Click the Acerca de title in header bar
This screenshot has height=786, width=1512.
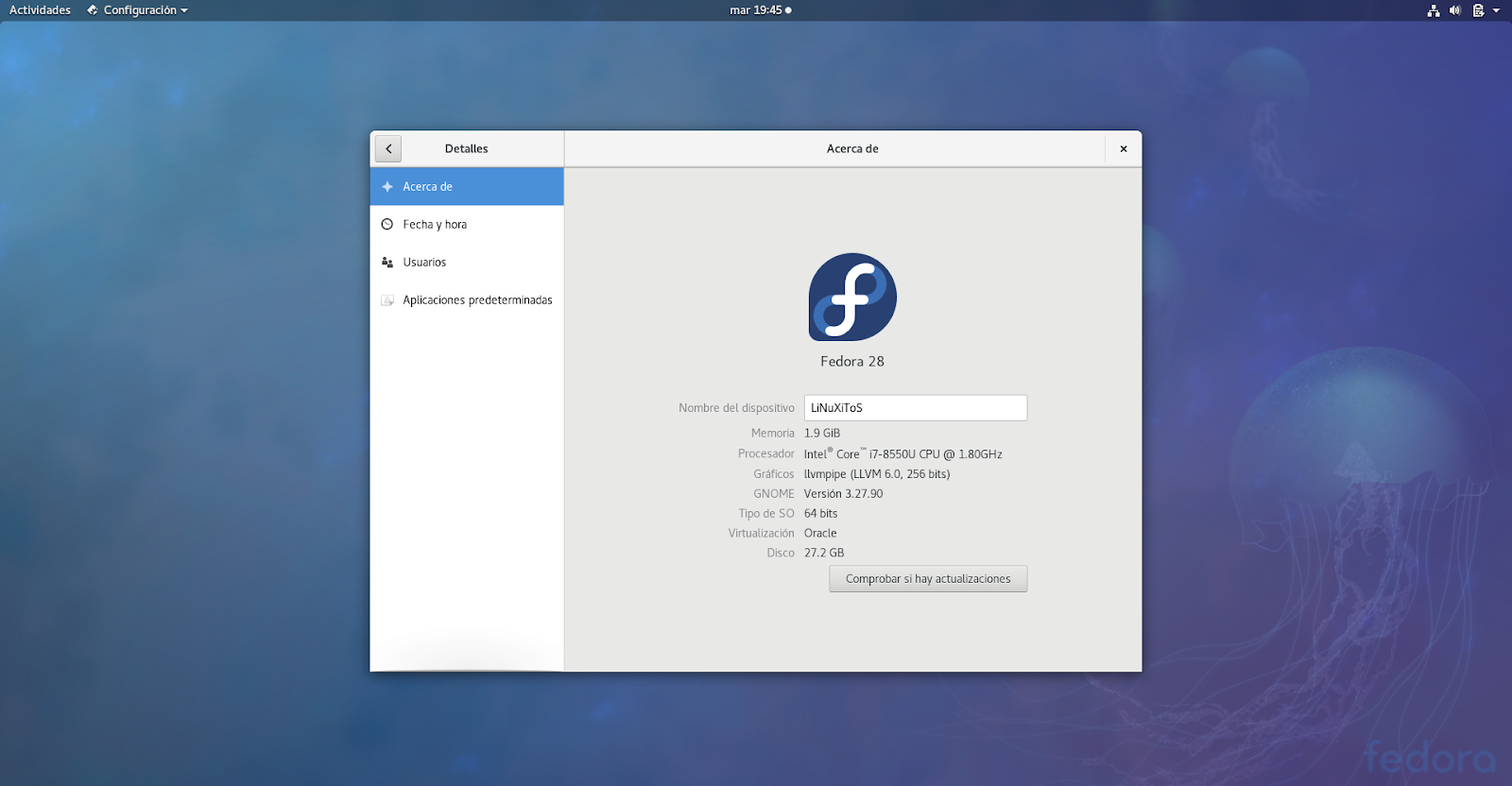coord(852,149)
